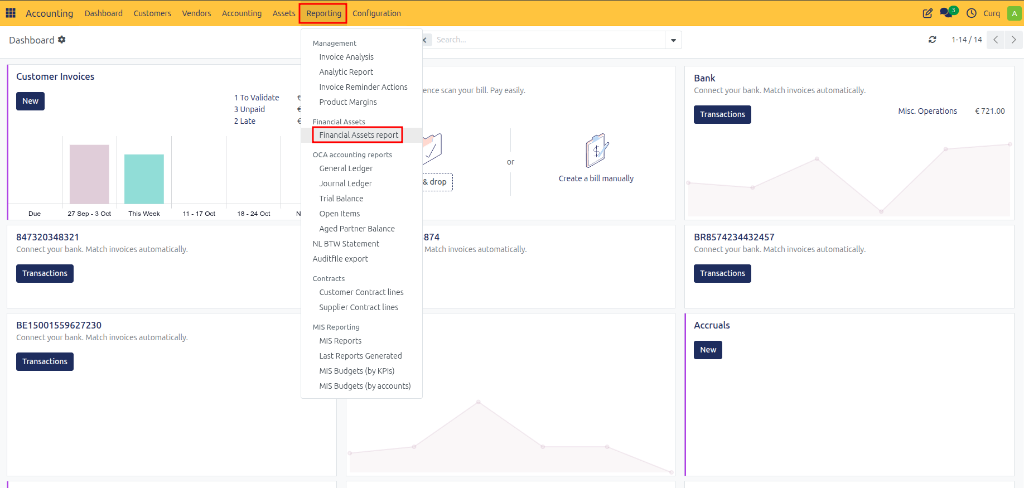Click the Accounting app title

point(49,13)
